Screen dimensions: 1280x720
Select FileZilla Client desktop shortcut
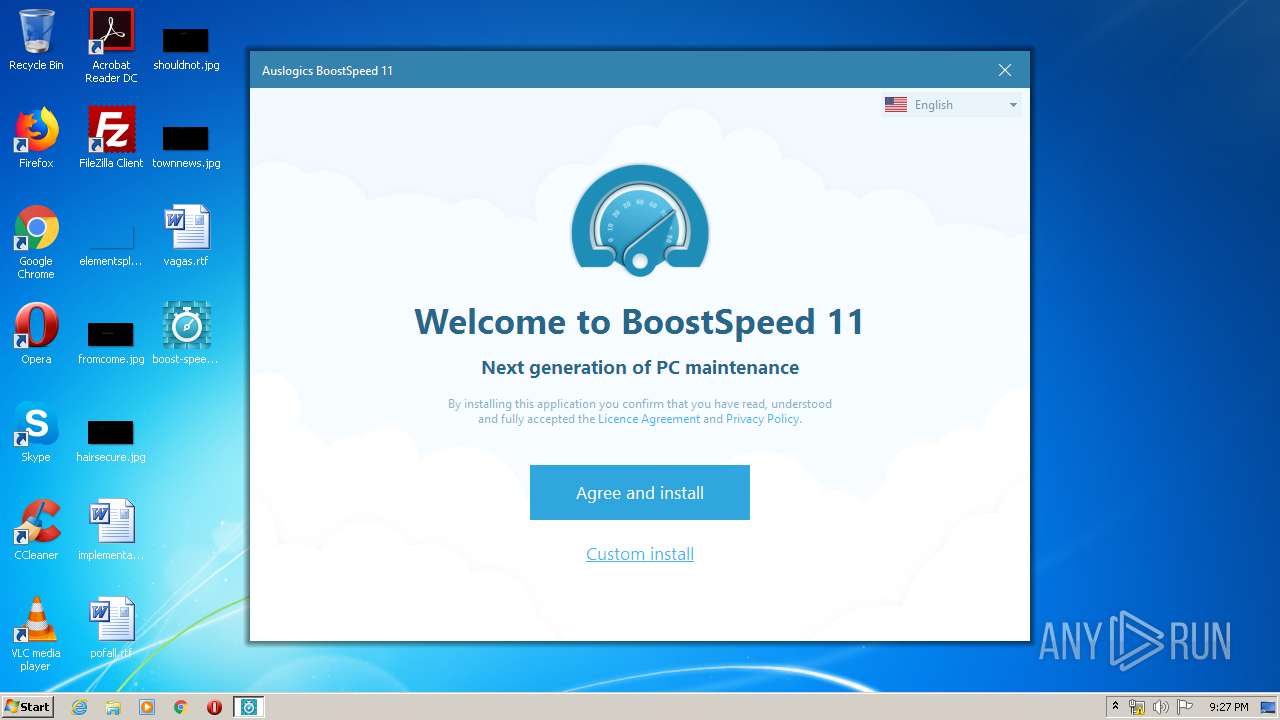[111, 138]
